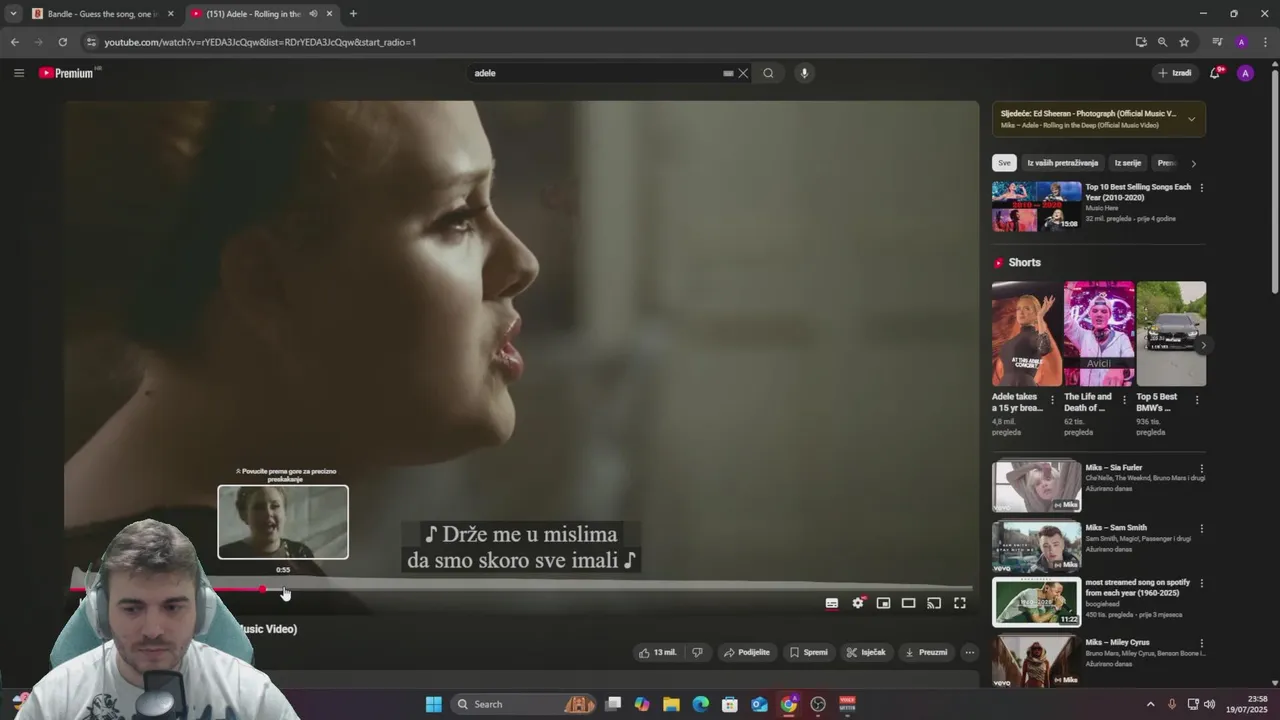Toggle subtitles in the video player
Screen dimensions: 1280x720
[x=831, y=603]
